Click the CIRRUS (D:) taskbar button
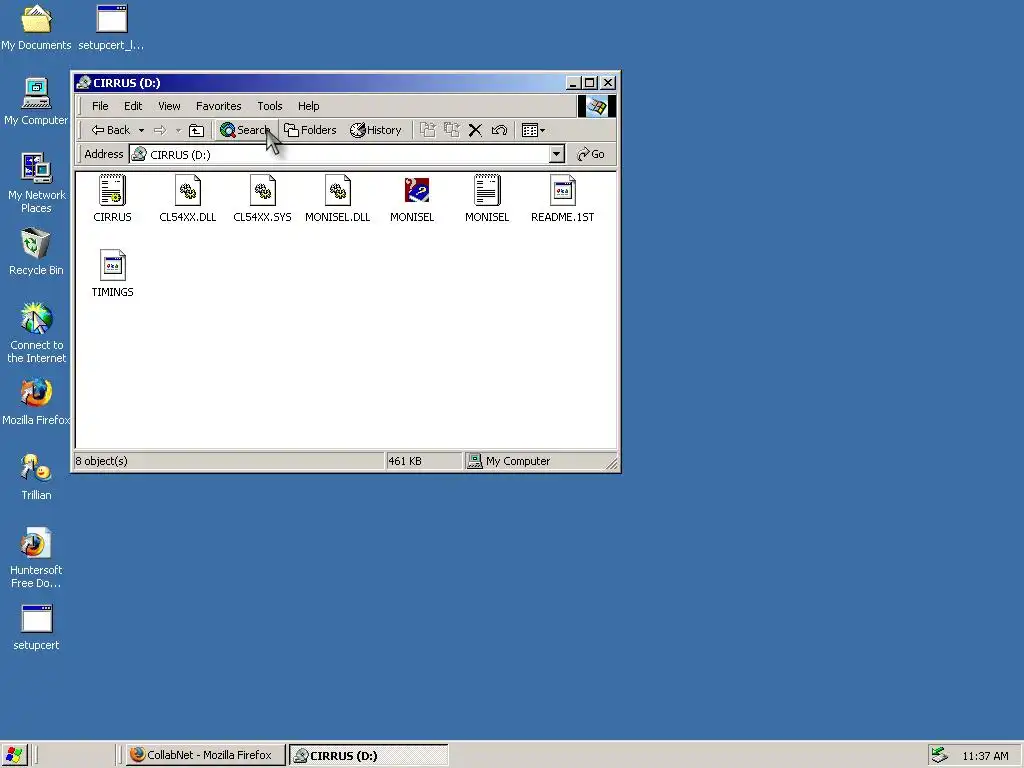The height and width of the screenshot is (768, 1024). point(368,755)
